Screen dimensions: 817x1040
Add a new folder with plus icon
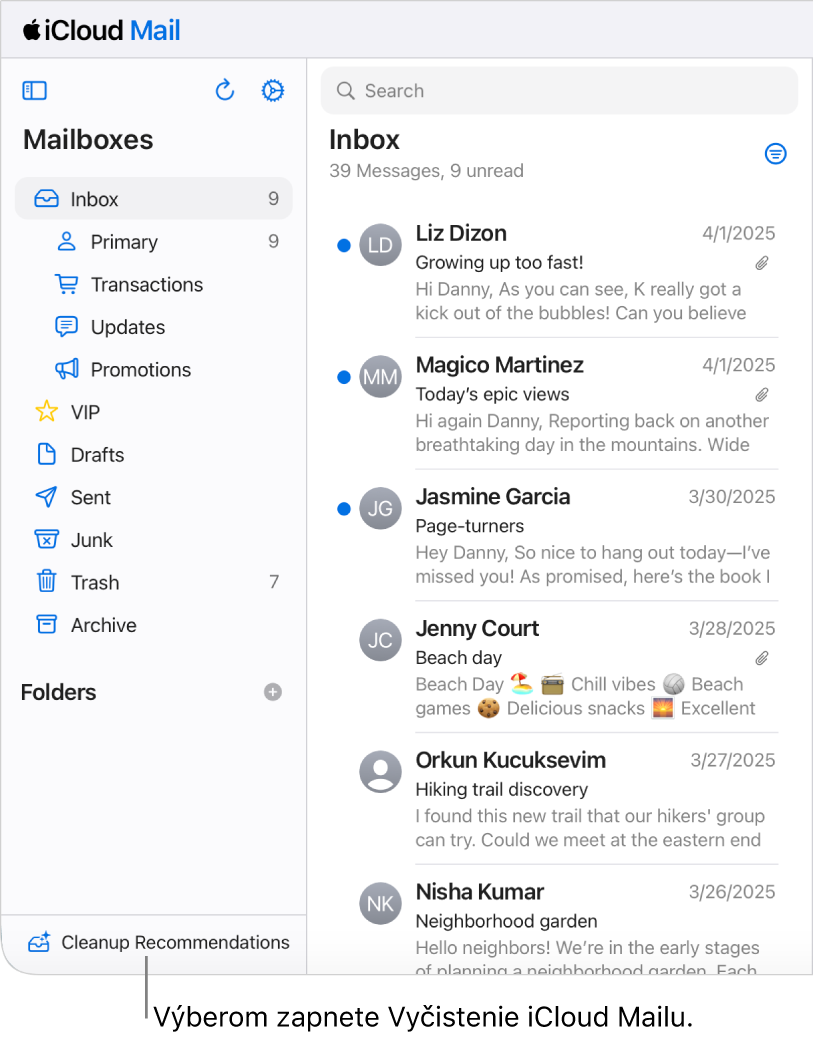pos(273,693)
